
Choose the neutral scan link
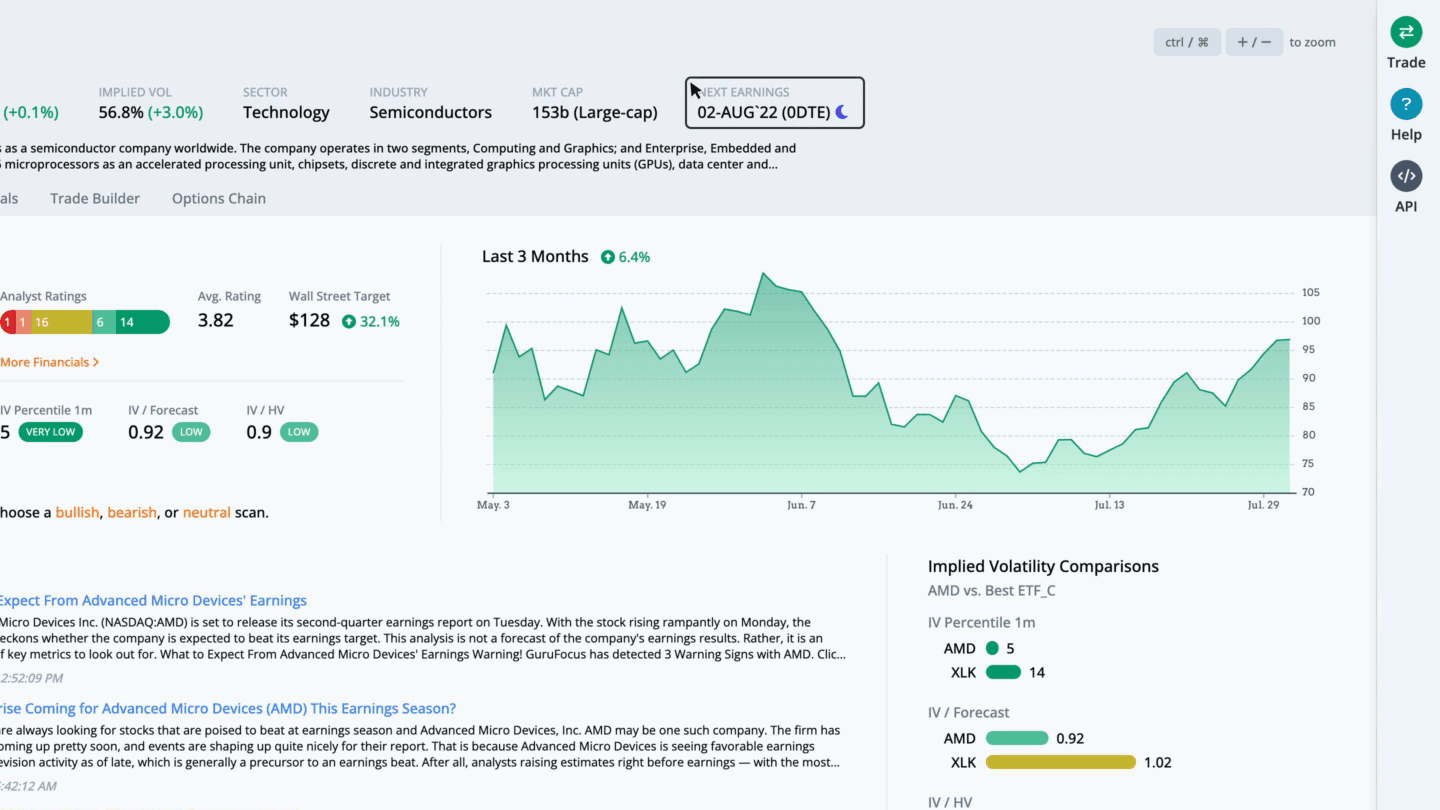(x=207, y=512)
